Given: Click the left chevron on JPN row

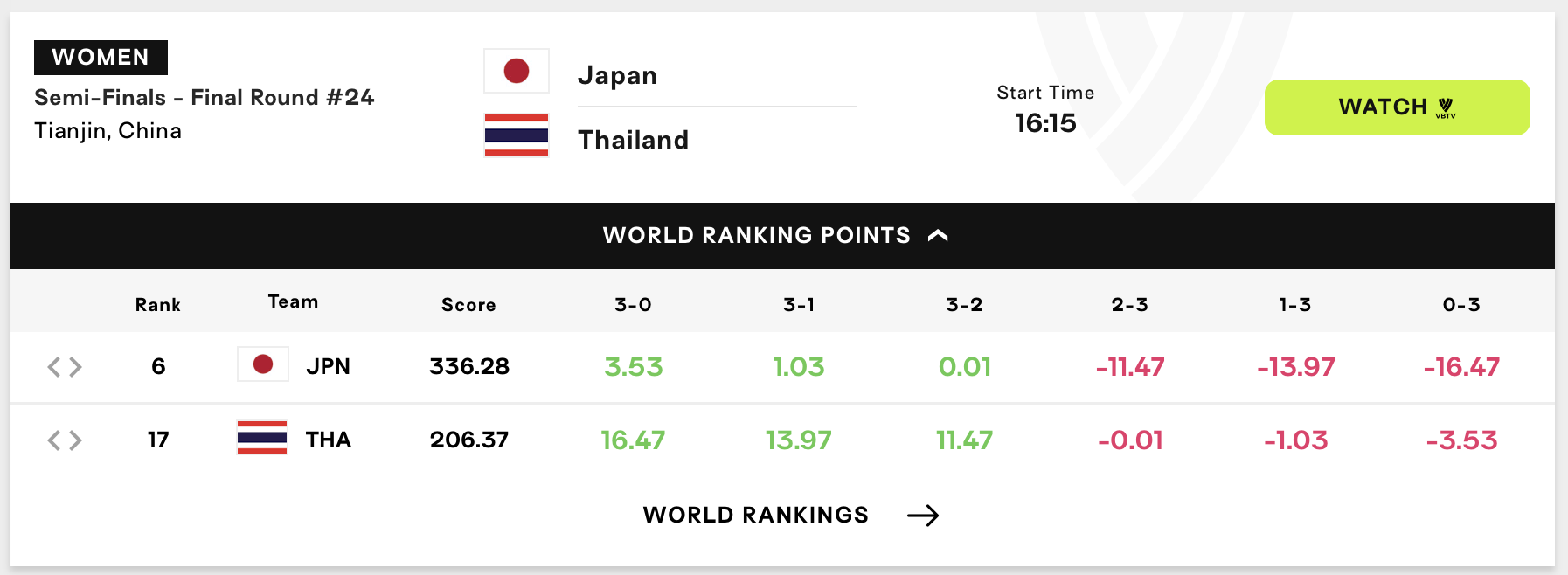Looking at the screenshot, I should 54,367.
